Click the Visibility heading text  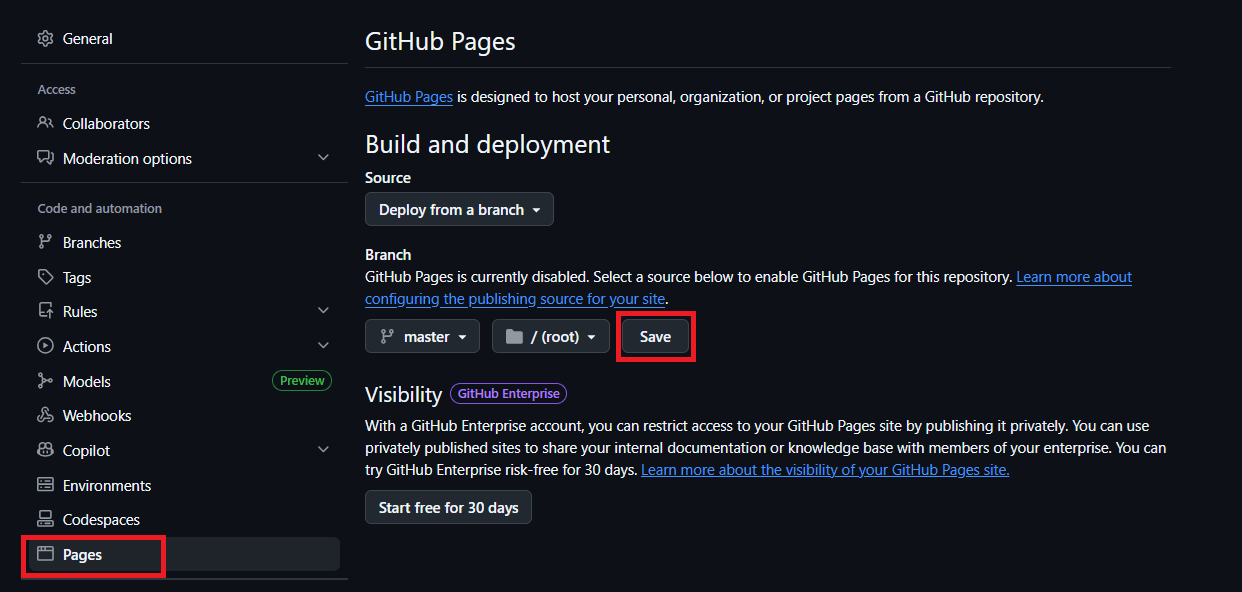click(403, 394)
